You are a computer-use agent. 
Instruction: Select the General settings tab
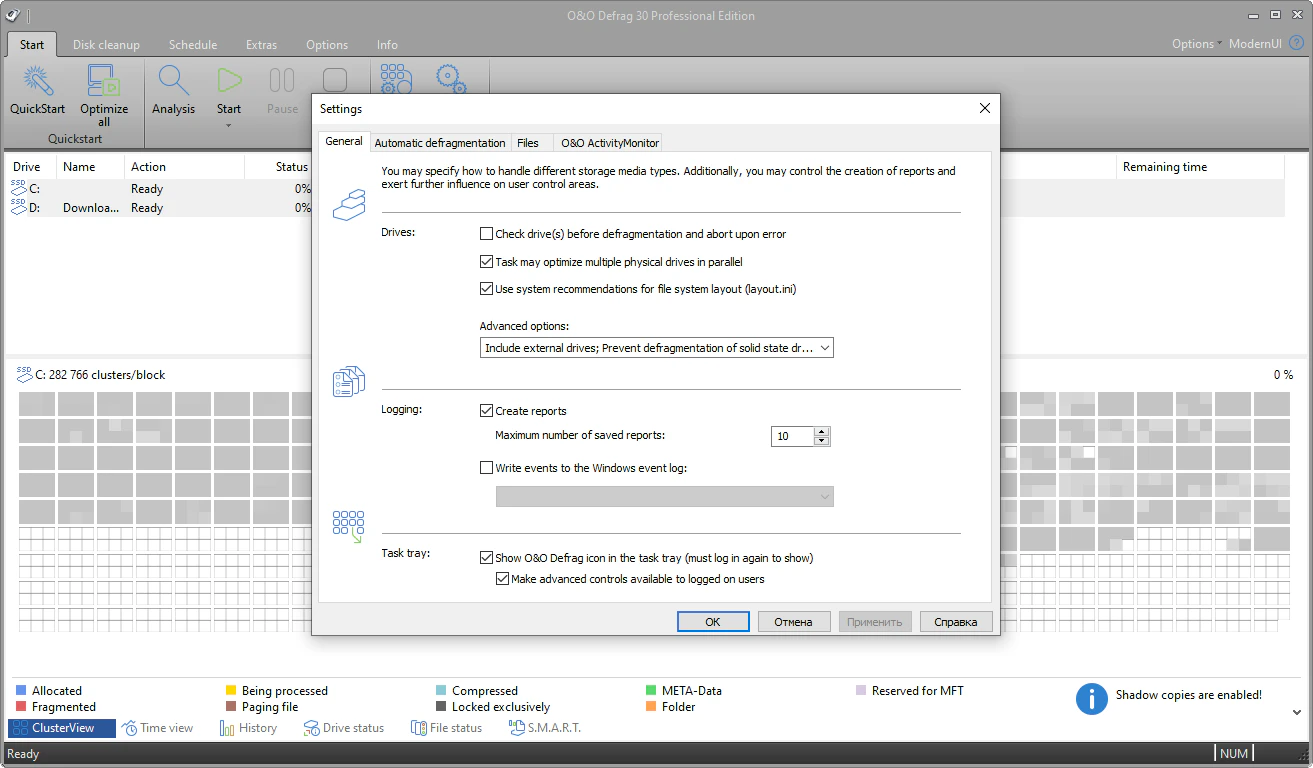[344, 141]
